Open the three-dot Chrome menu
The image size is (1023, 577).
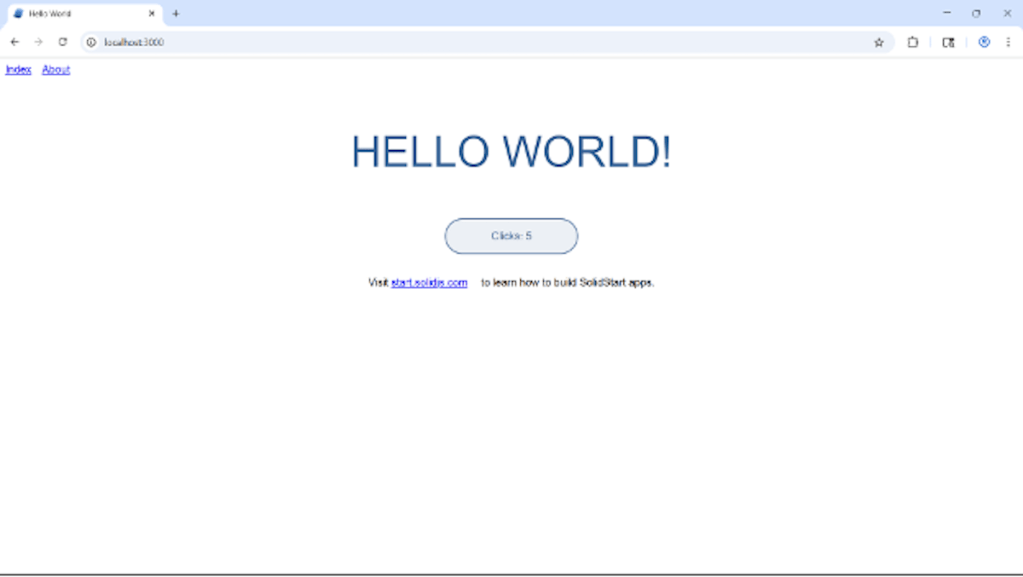tap(1008, 42)
